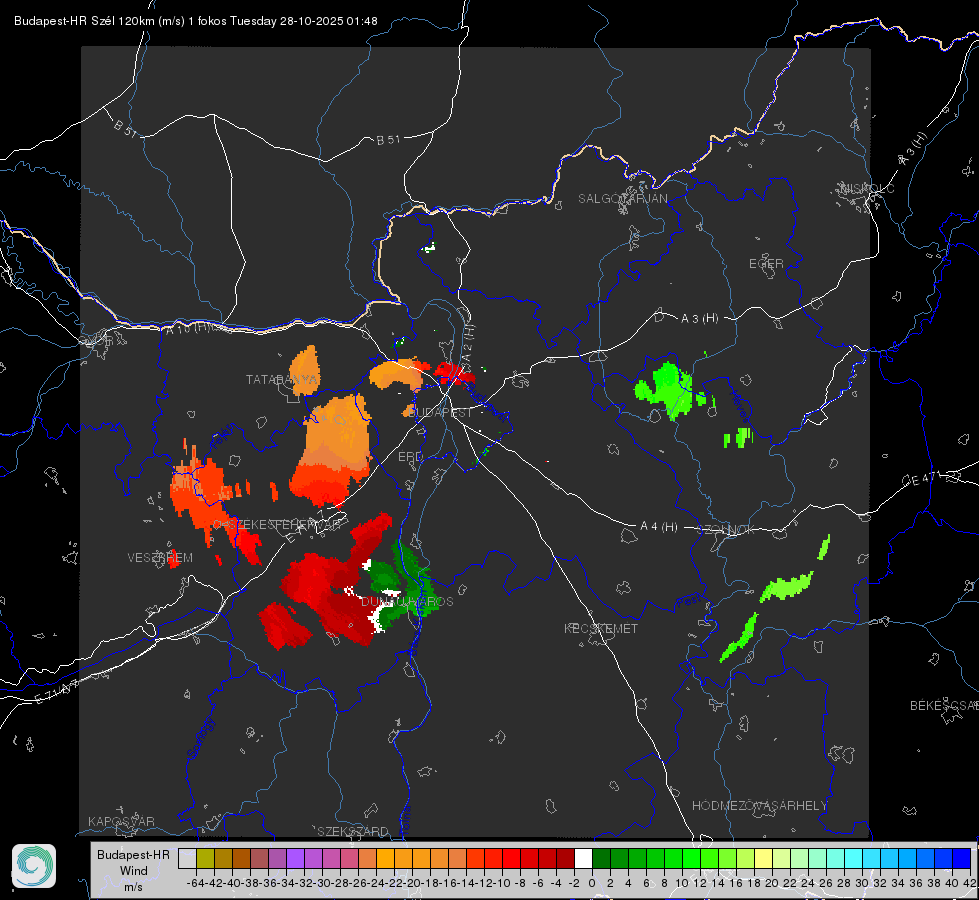Click the white zero-velocity patch by DUNAUJVAROS
Image resolution: width=979 pixels, height=900 pixels.
coord(376,620)
